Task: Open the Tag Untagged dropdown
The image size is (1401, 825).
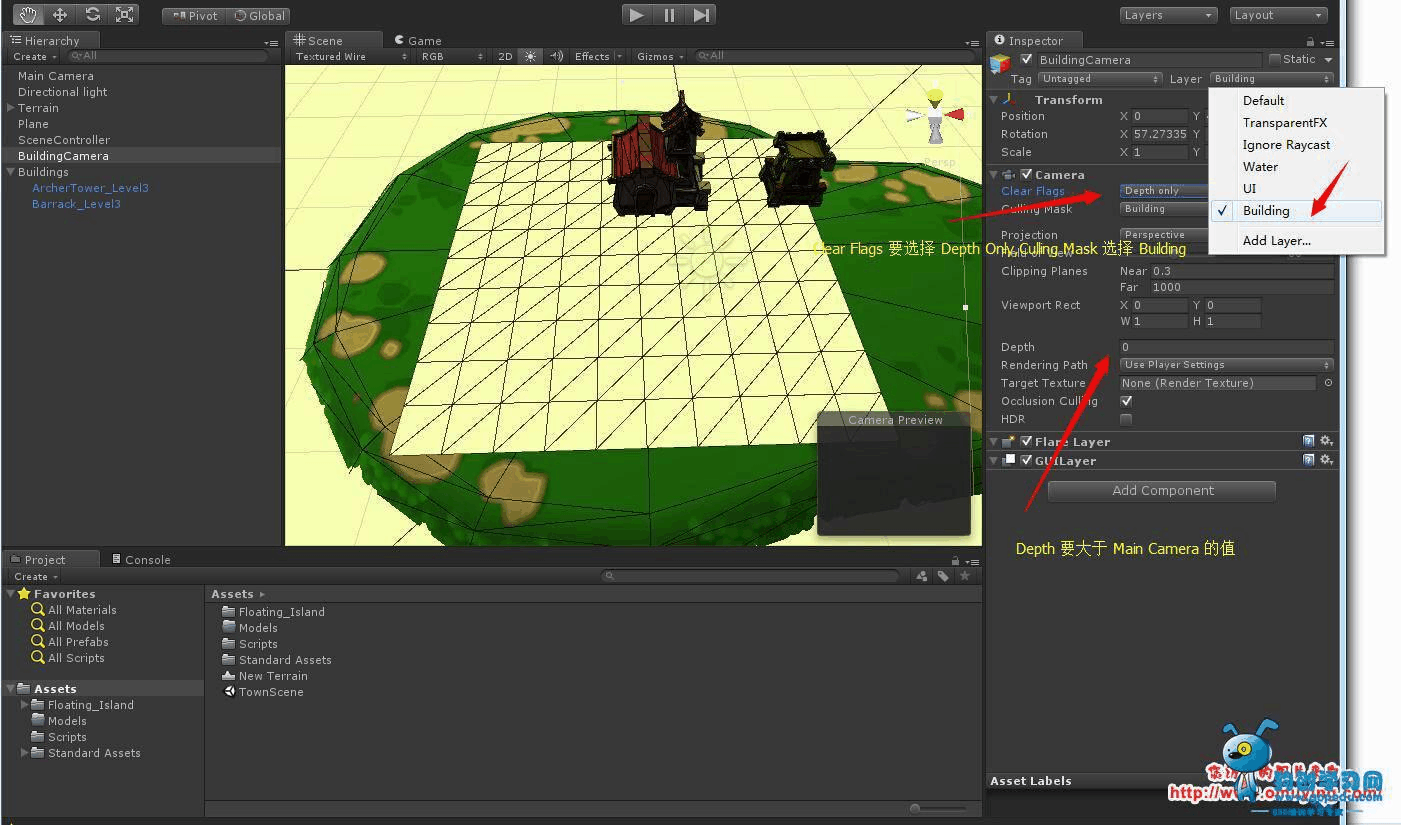Action: pyautogui.click(x=1099, y=79)
